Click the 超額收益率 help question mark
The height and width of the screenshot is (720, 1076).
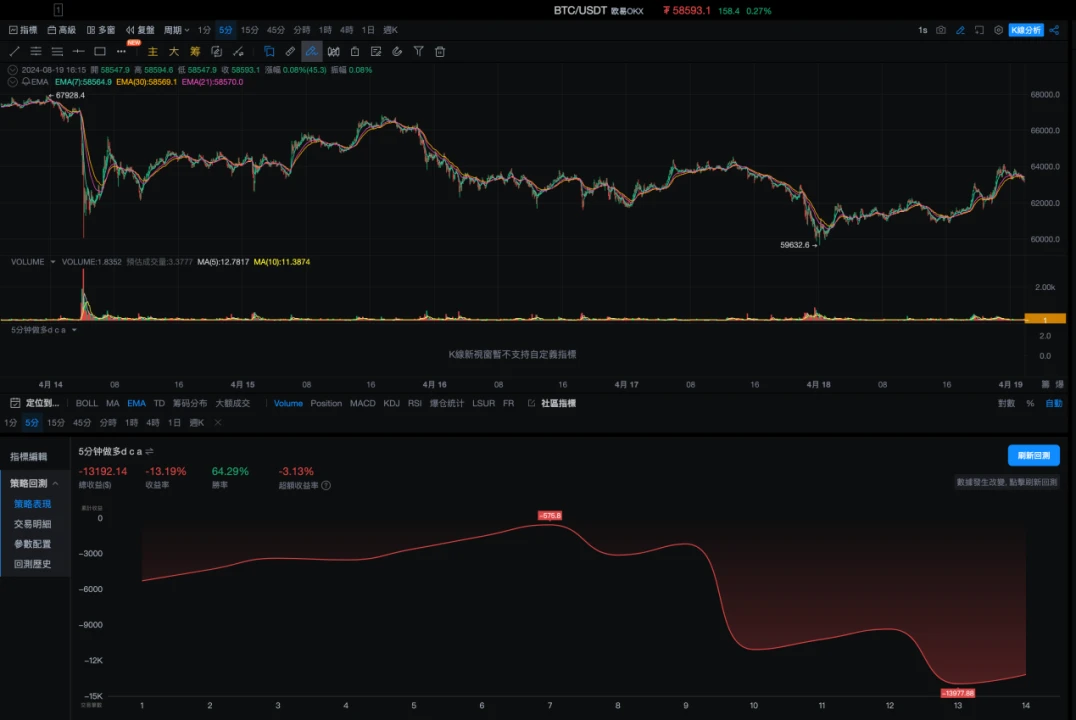pos(326,486)
